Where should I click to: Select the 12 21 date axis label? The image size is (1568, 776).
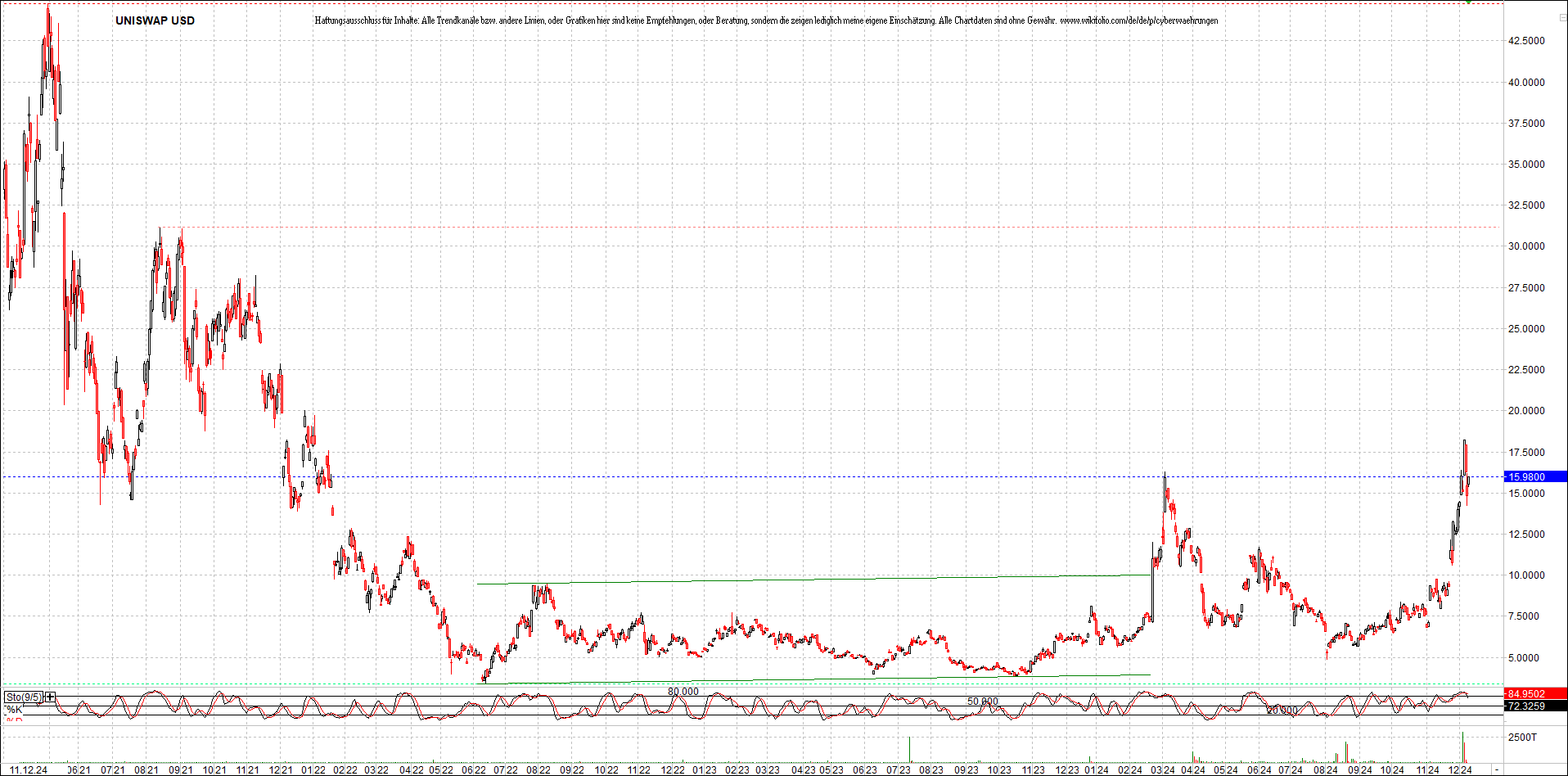point(281,770)
